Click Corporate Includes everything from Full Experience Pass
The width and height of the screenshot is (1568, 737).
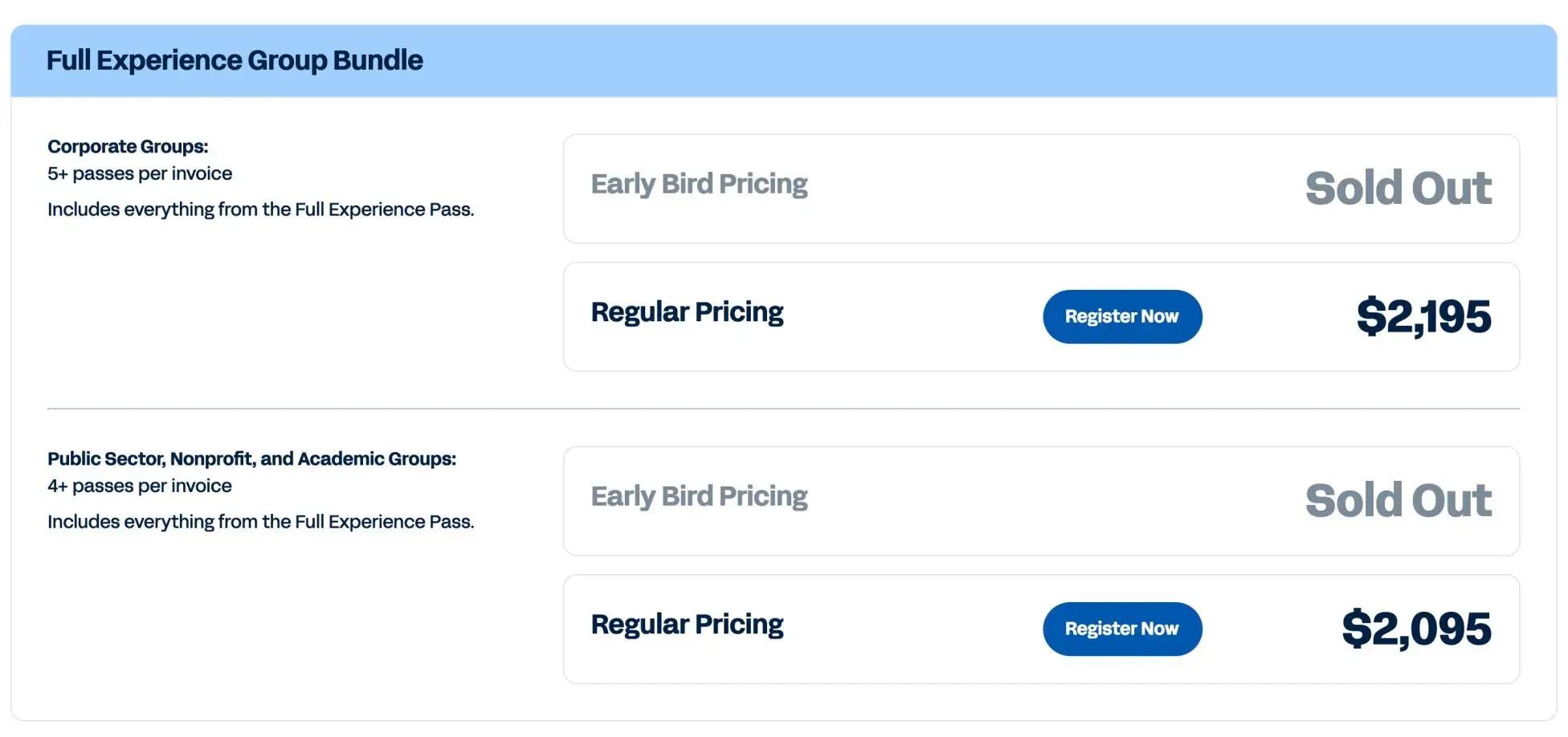pyautogui.click(x=260, y=210)
